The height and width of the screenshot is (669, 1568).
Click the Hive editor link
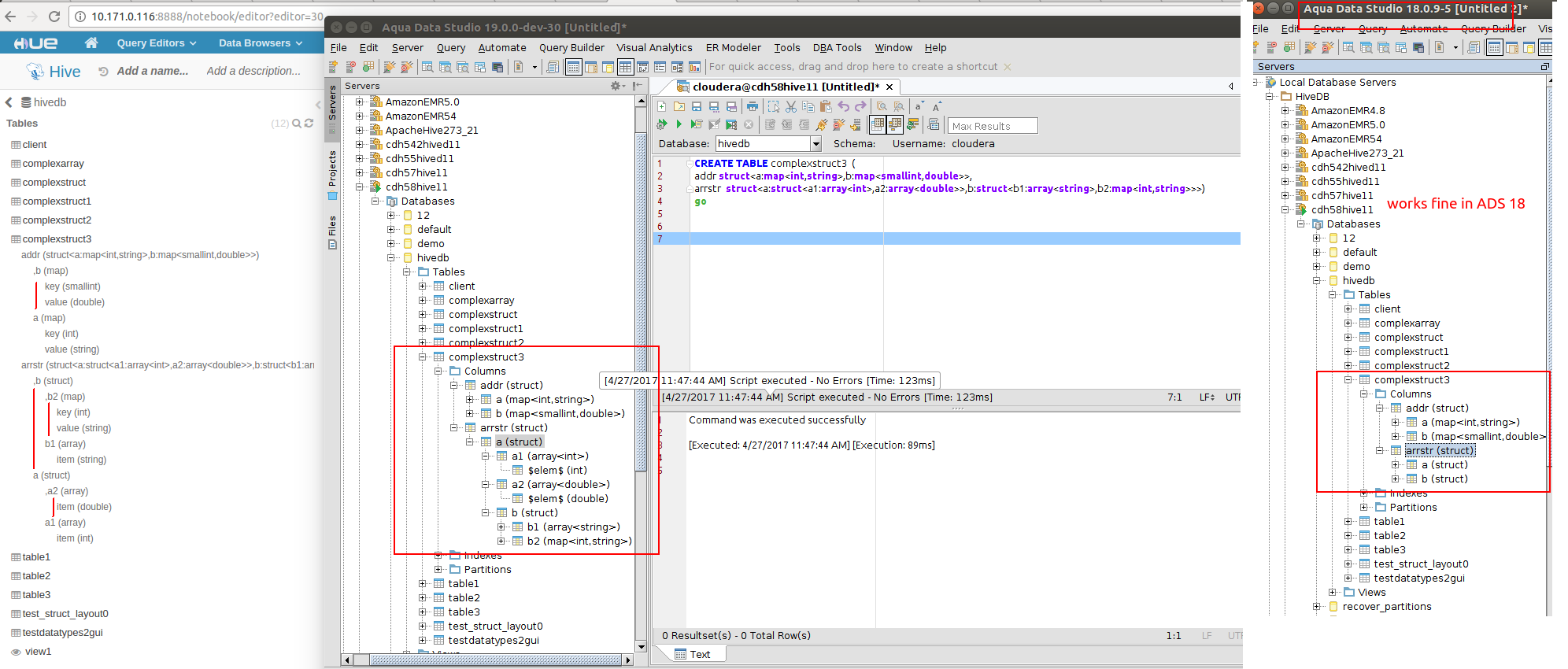[x=54, y=71]
